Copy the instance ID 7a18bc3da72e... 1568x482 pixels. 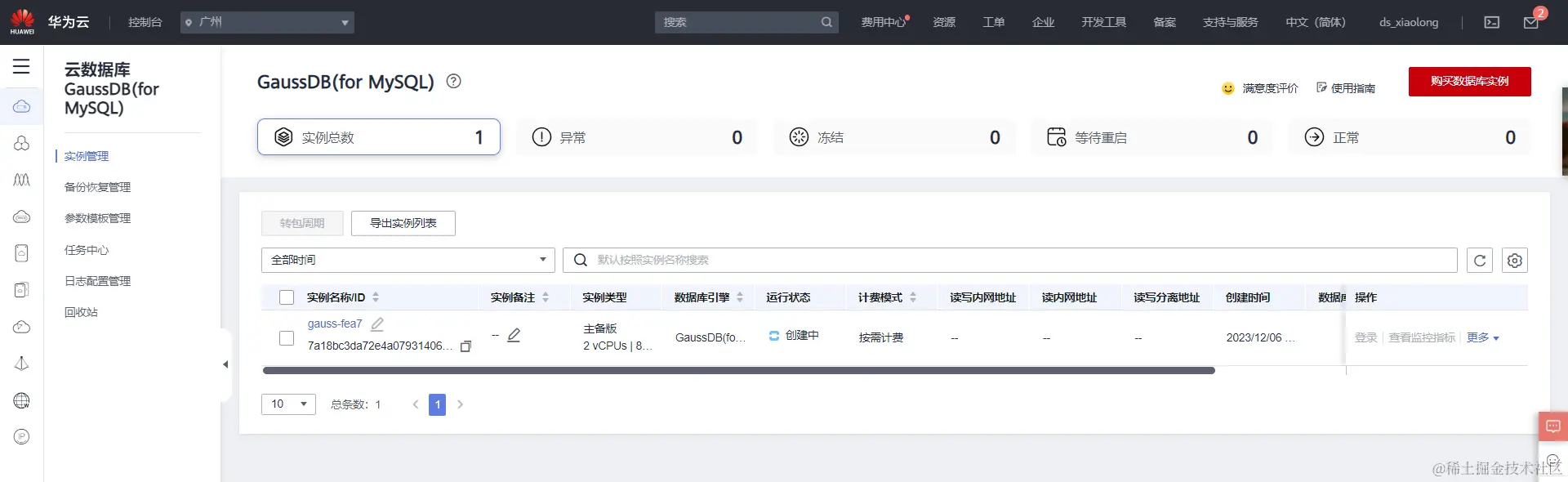[x=465, y=346]
